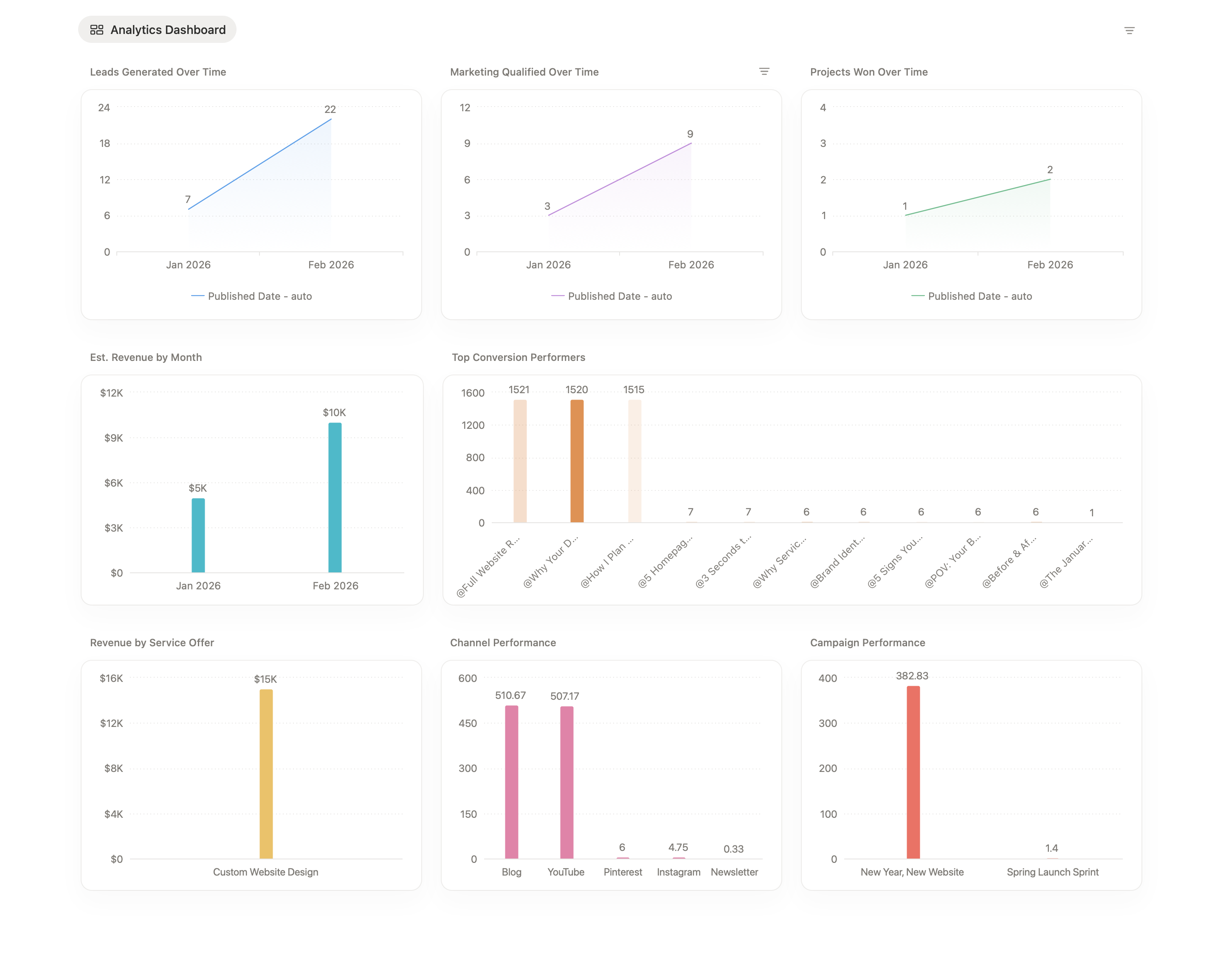Select the Jan 2026 teal revenue bar
This screenshot has width=1223, height=980.
click(x=198, y=535)
